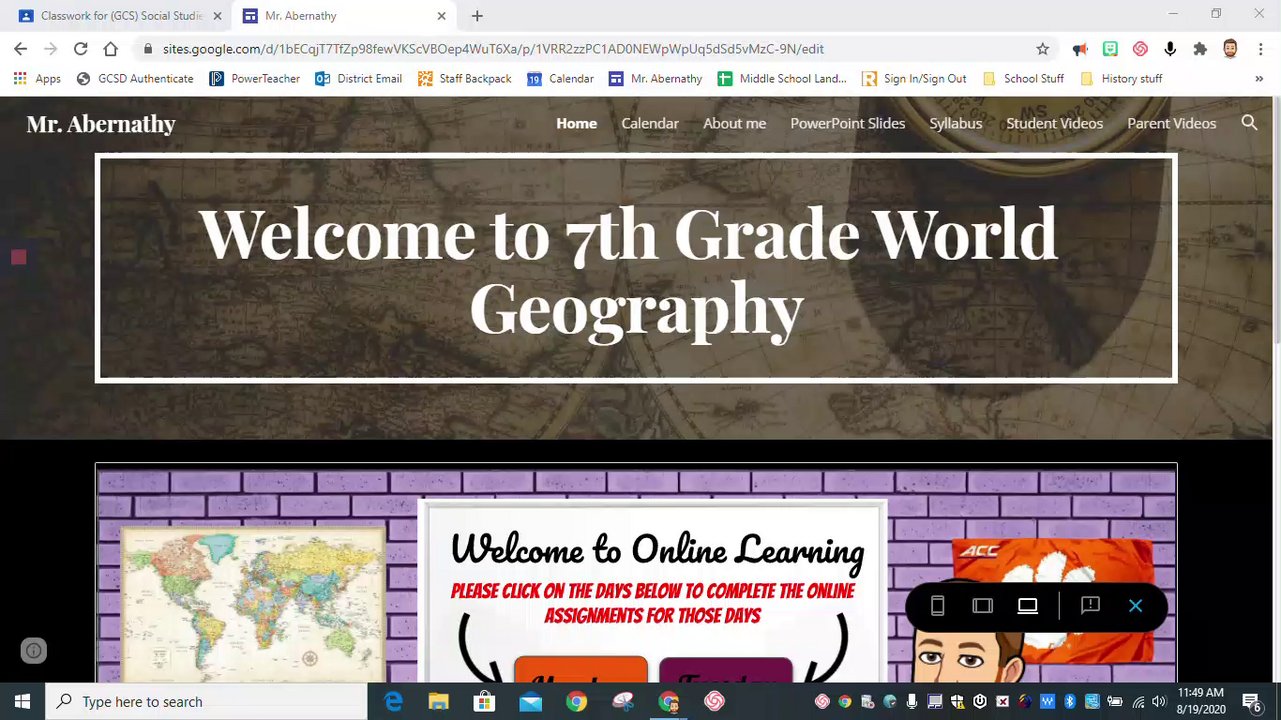Reload the page
Viewport: 1281px width, 720px height.
[x=80, y=48]
